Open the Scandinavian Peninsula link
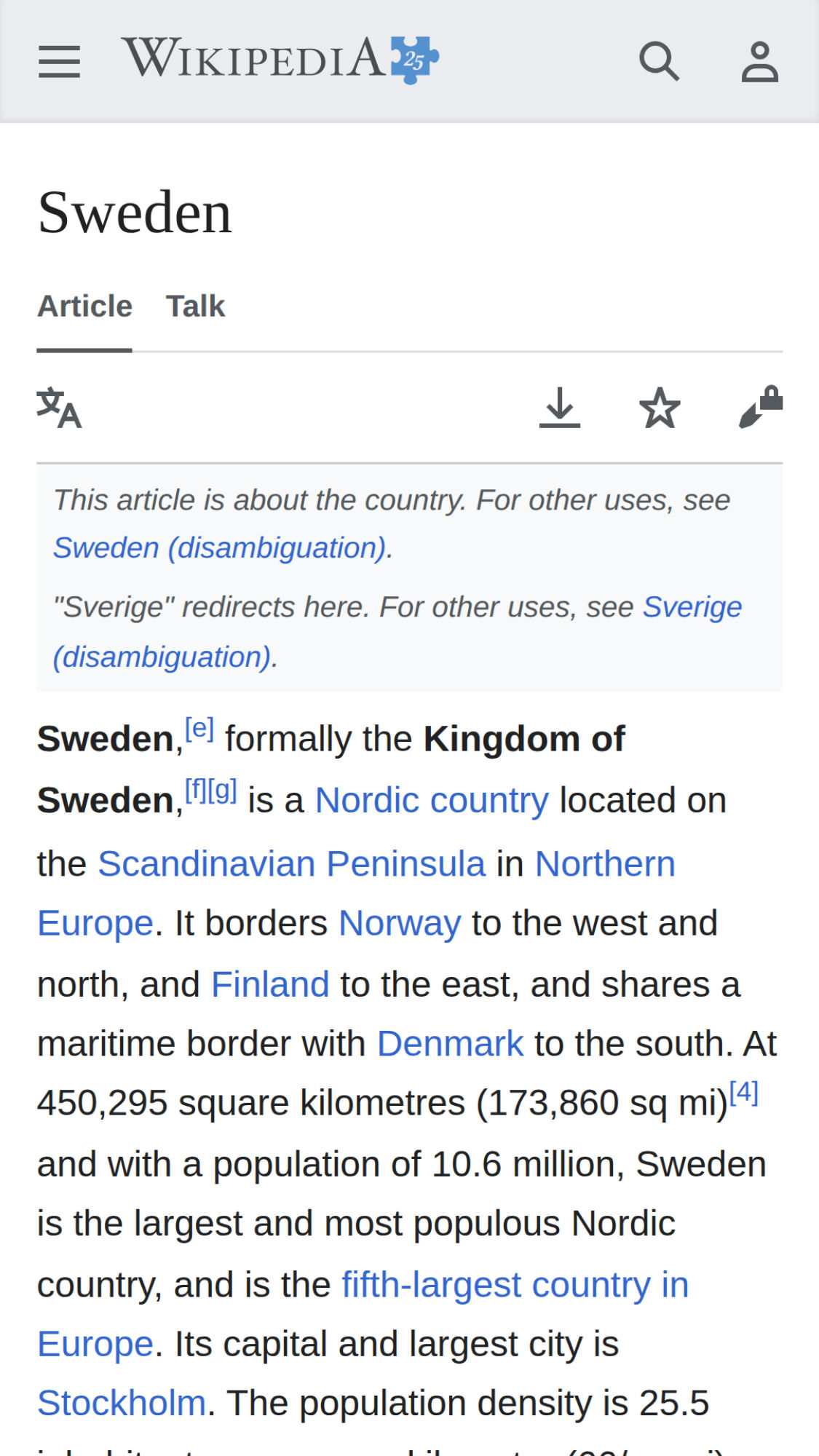This screenshot has width=819, height=1456. pyautogui.click(x=291, y=864)
